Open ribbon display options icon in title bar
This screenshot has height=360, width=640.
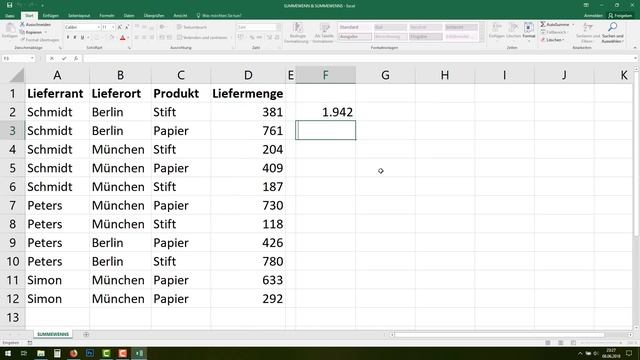(x=586, y=5)
